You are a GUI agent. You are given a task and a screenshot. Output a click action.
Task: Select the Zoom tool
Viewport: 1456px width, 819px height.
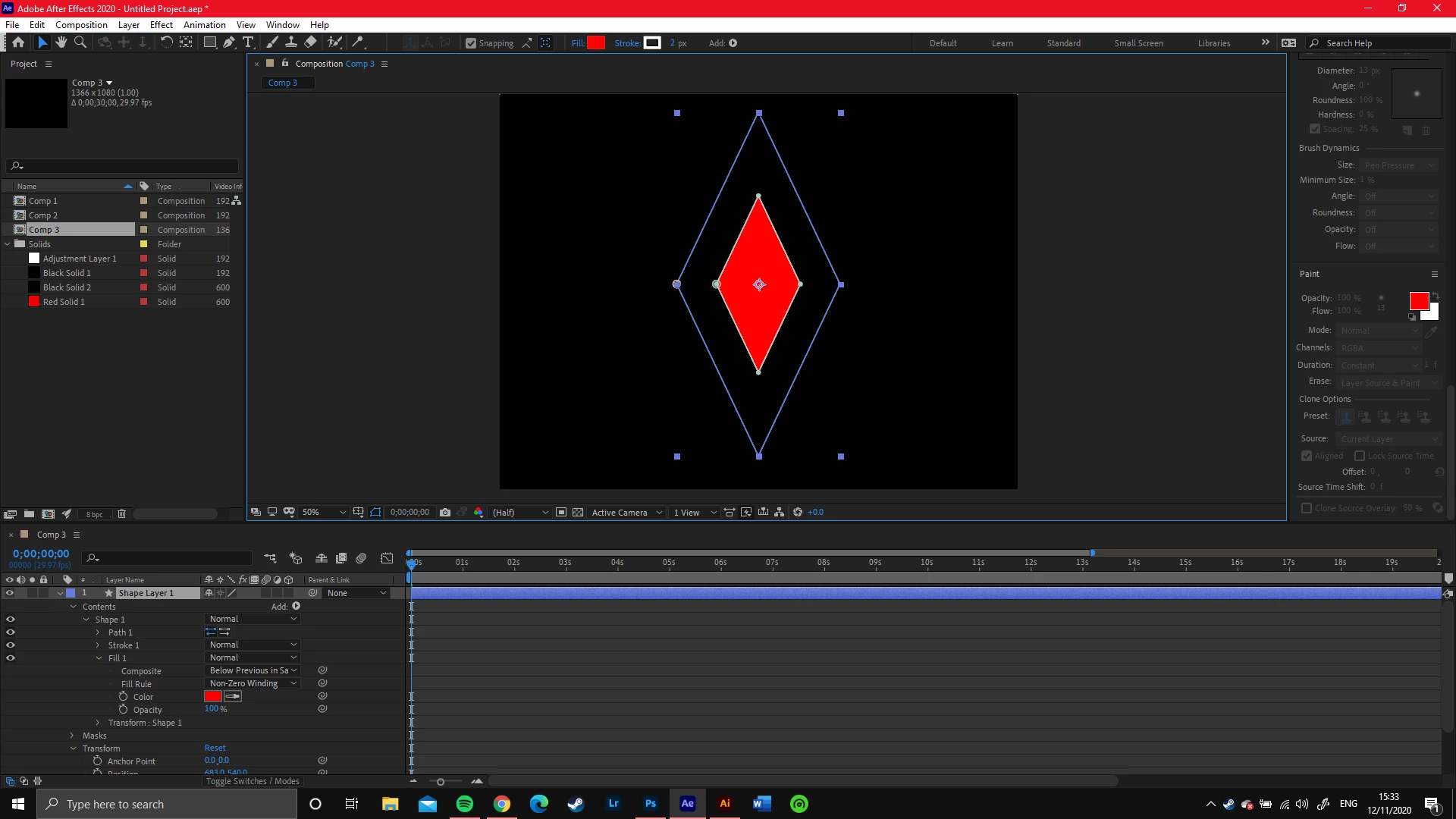coord(80,42)
